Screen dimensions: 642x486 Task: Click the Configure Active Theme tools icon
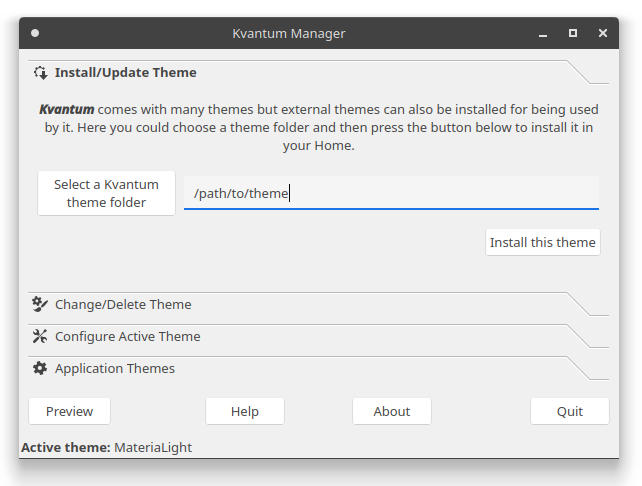(x=40, y=336)
